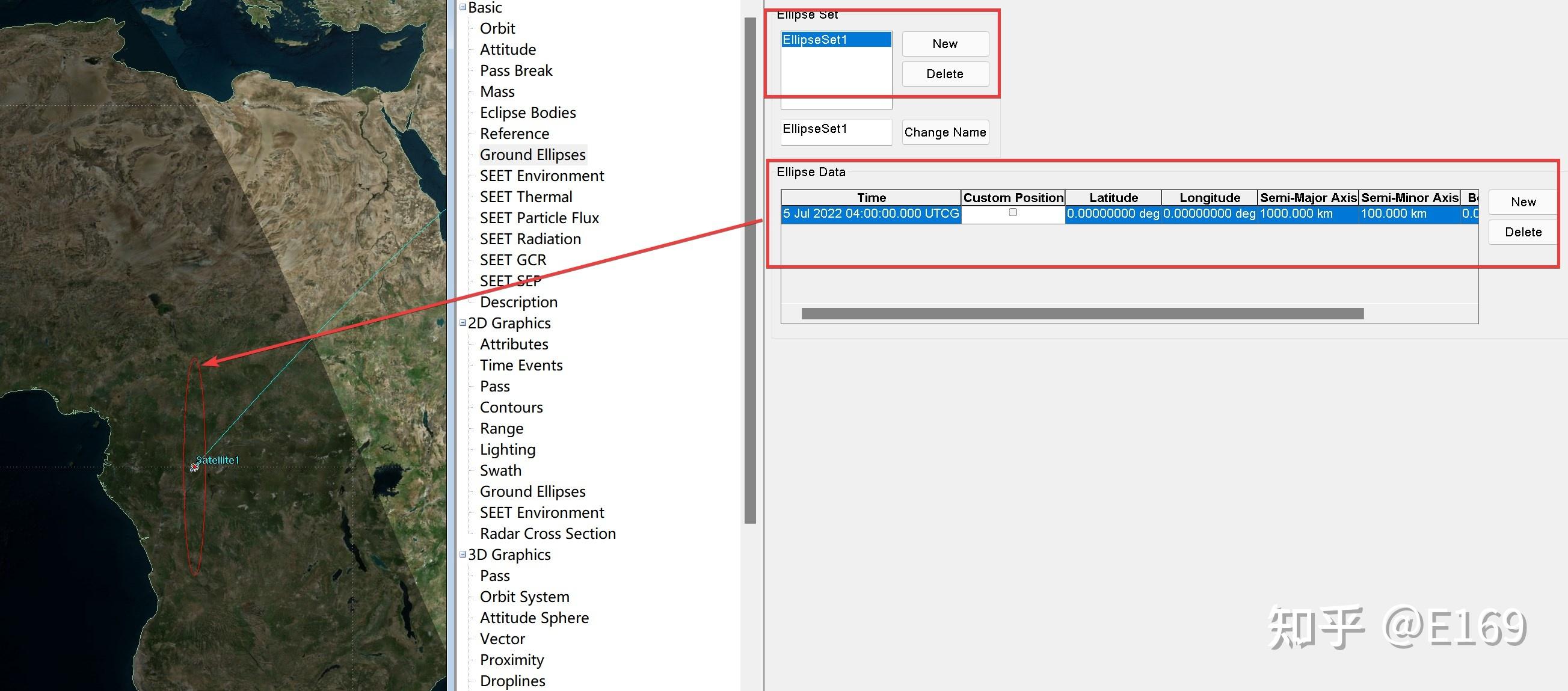The image size is (1568, 691).
Task: Click the Satellite1 icon on the map
Action: [194, 467]
